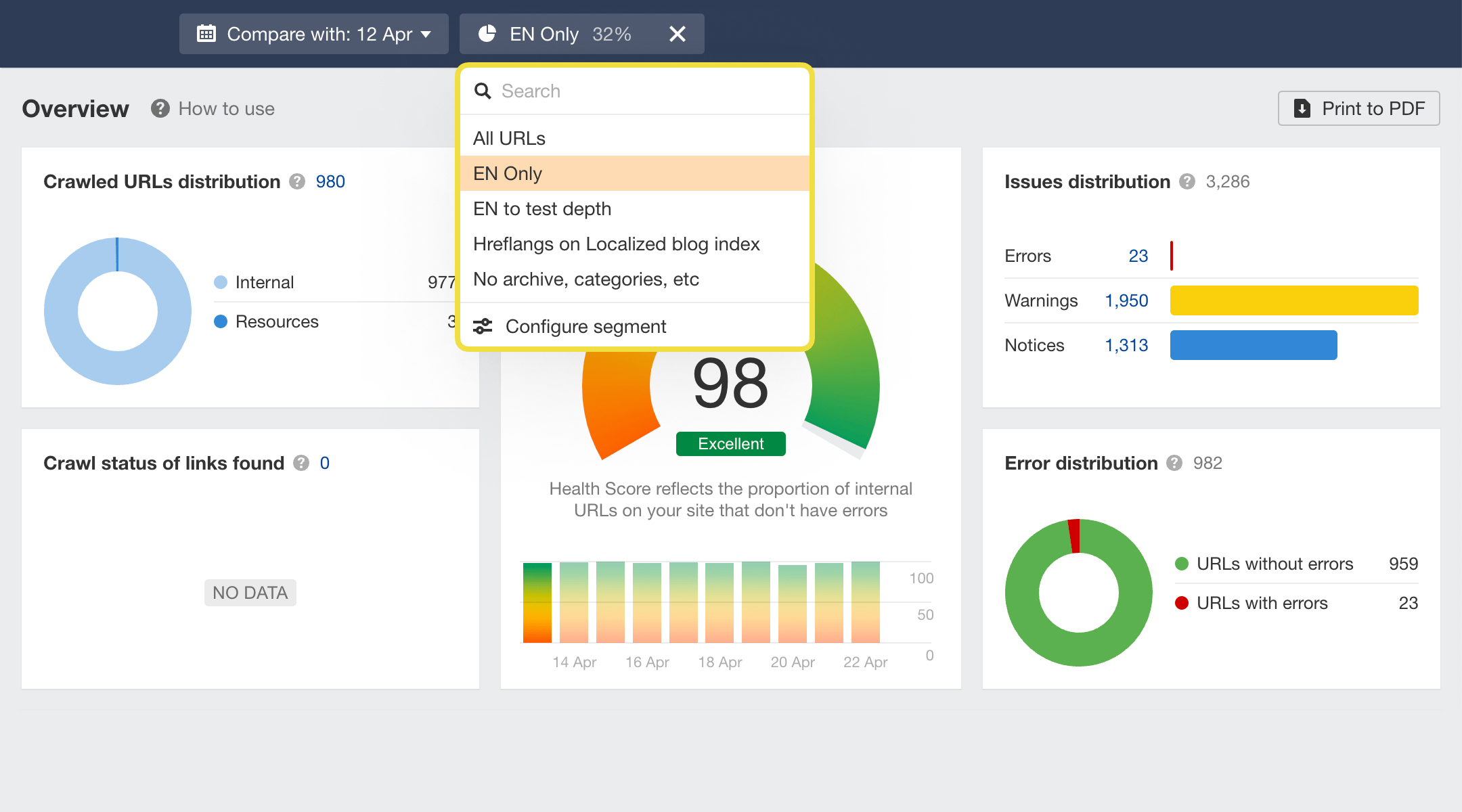Click help icon next to Issues distribution
Image resolution: width=1462 pixels, height=812 pixels.
1187,181
